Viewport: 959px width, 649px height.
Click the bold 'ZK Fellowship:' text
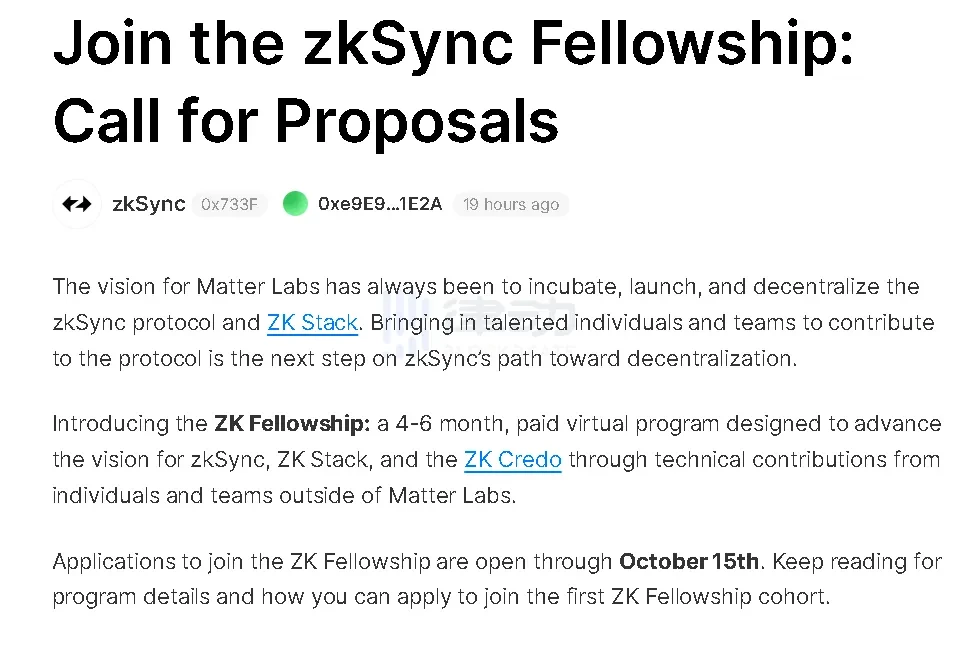[292, 424]
